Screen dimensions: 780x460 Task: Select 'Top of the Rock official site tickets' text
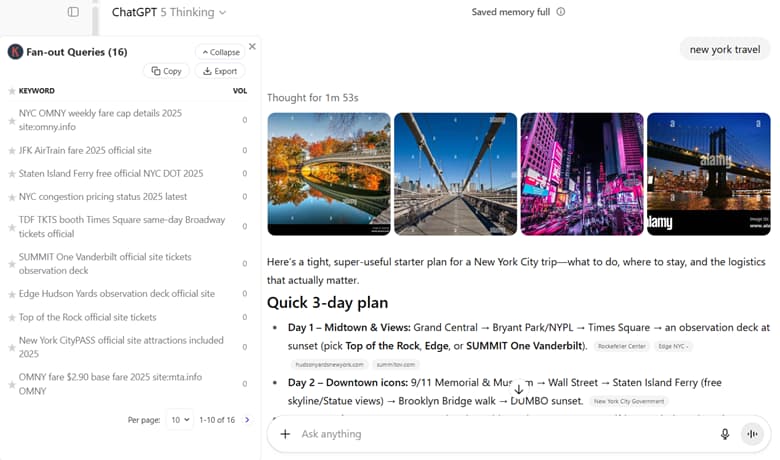[x=88, y=317]
